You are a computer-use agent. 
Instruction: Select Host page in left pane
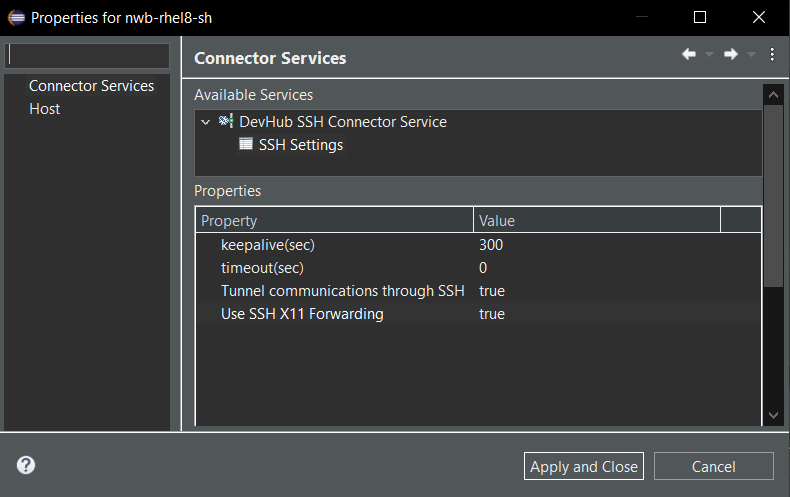coord(45,109)
